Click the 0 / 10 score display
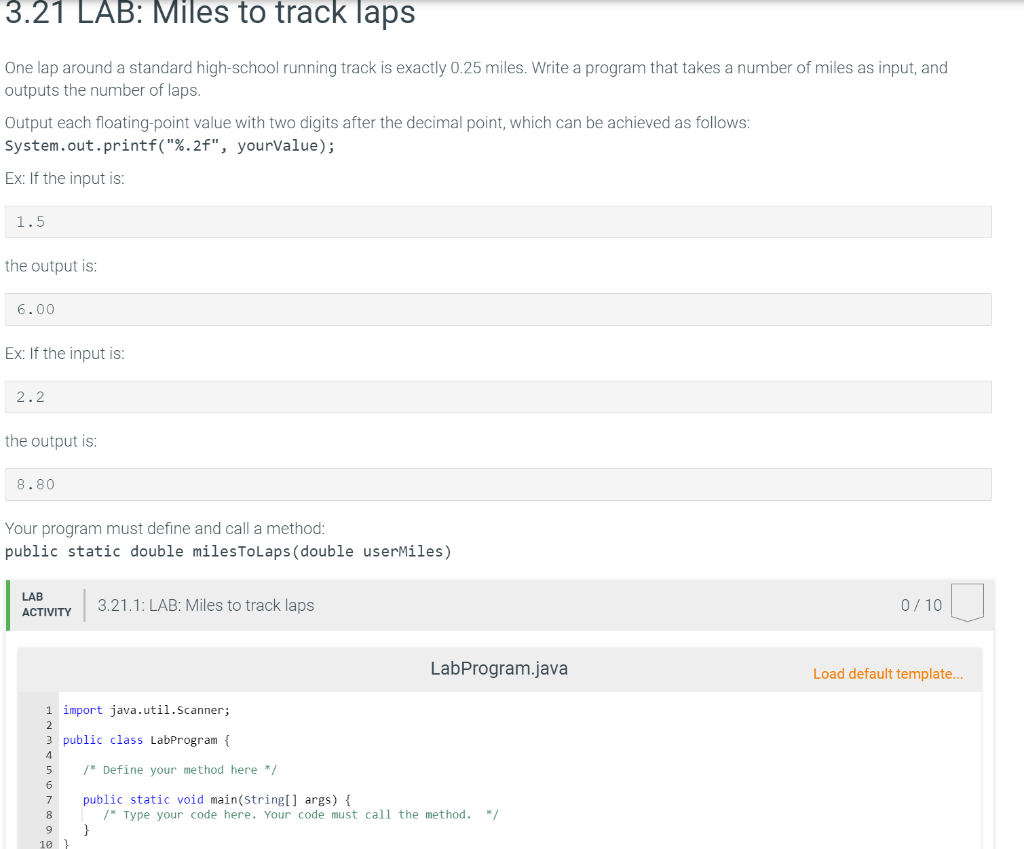Screen dimensions: 1024x849 pos(920,605)
